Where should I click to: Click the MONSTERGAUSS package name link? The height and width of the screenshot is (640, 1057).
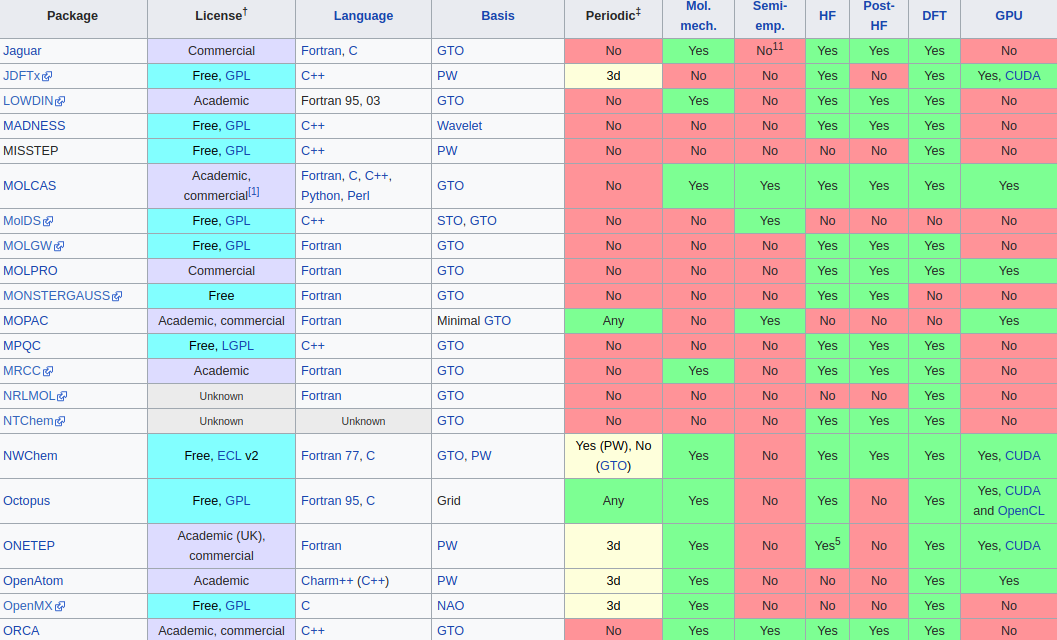57,295
